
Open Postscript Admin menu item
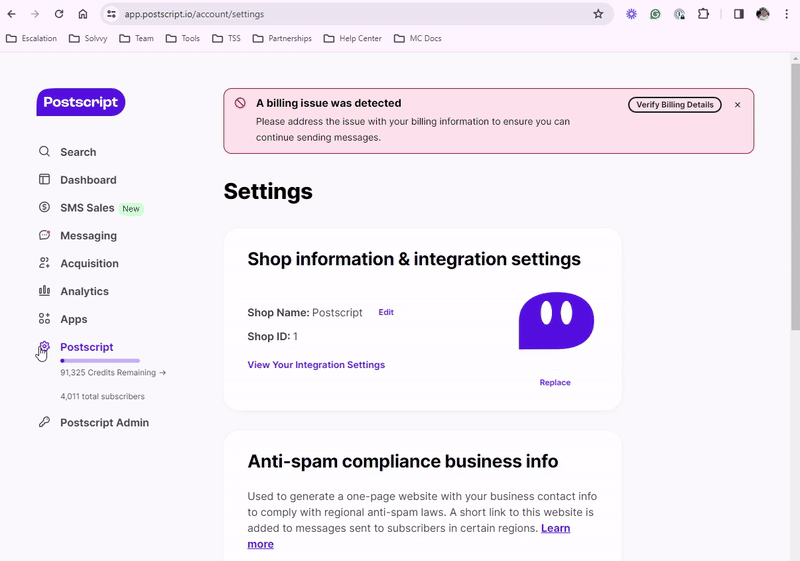pos(105,423)
